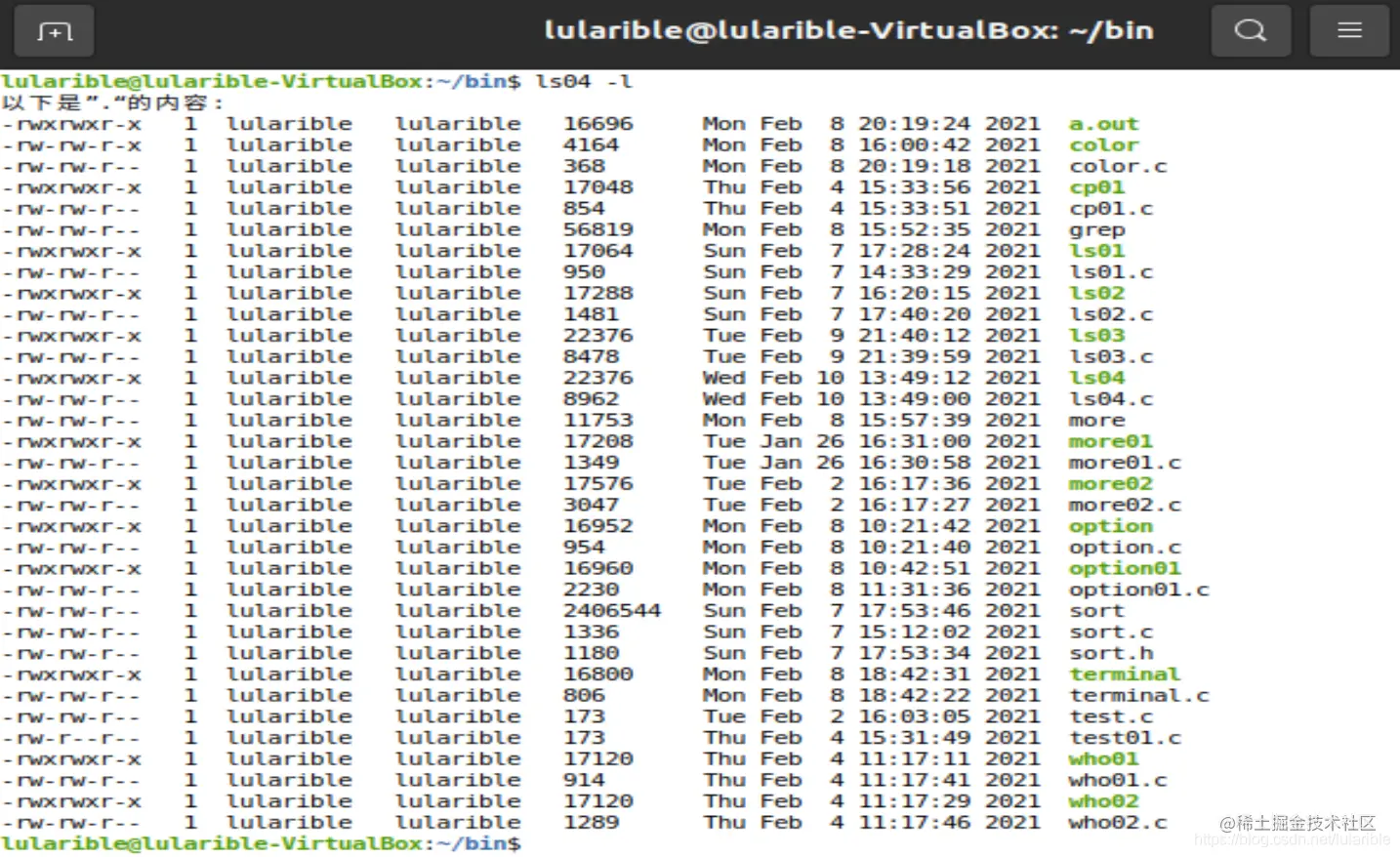Click time 13:49:12 in ls04 row
1400x857 pixels.
[914, 378]
